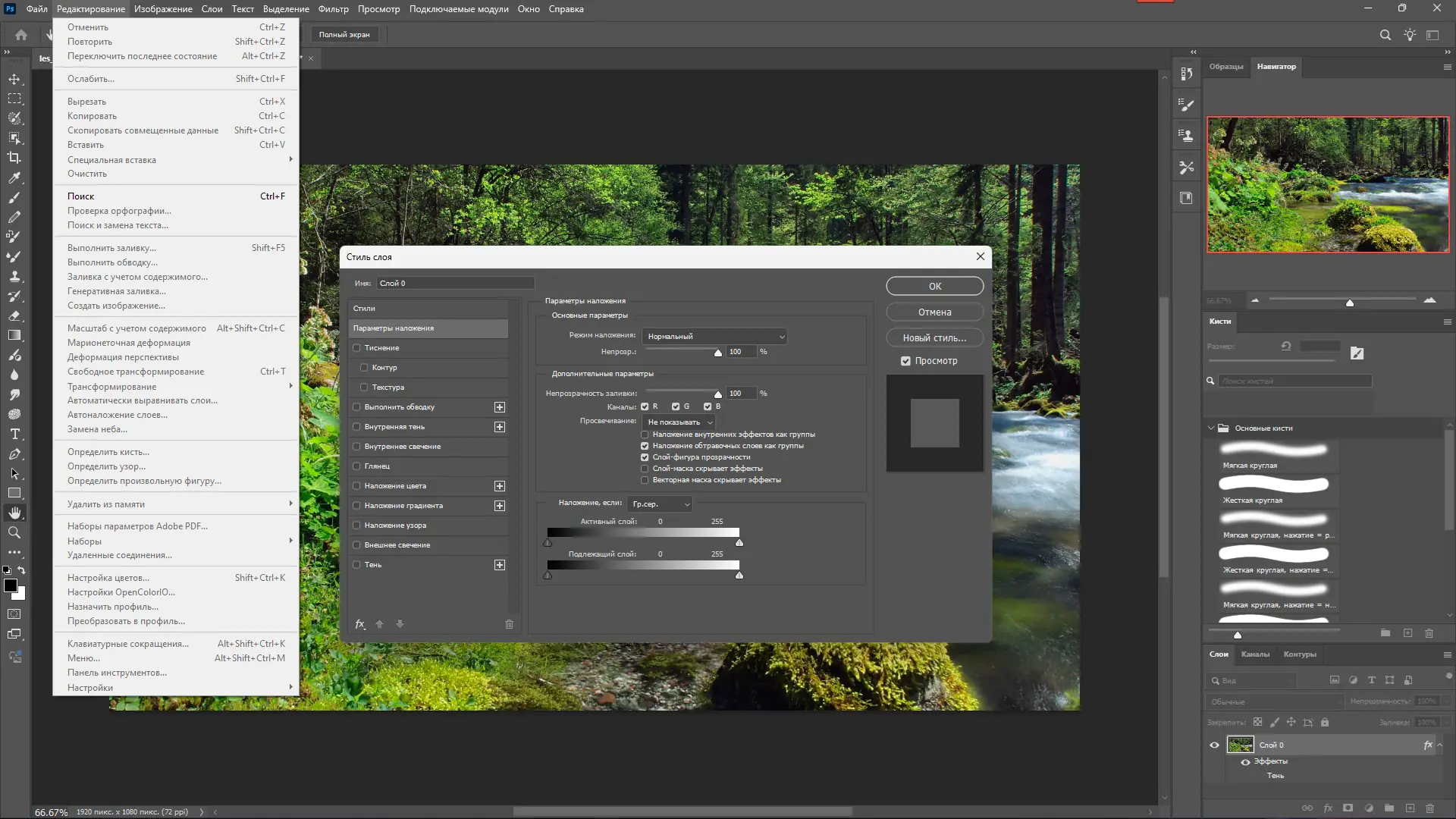Enable the Тиснение style checkbox
Image resolution: width=1456 pixels, height=819 pixels.
point(357,347)
